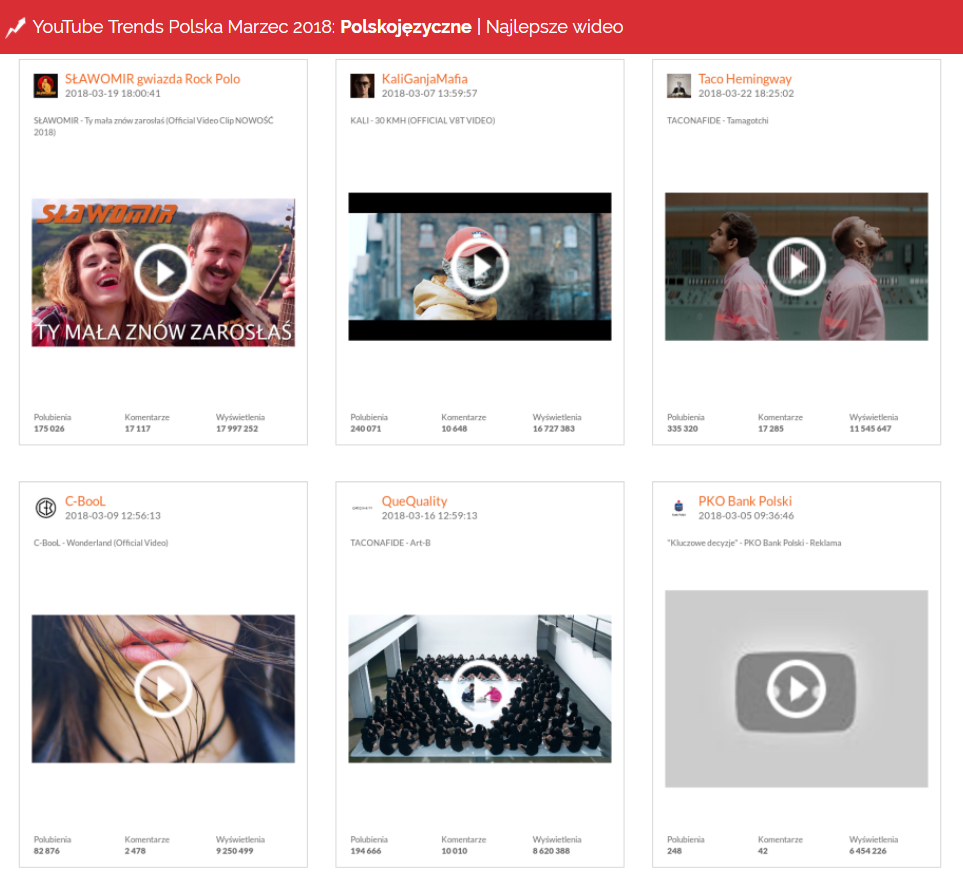Play the SŁAWOMIR Ty mała znów zarosłaś video
Image resolution: width=963 pixels, height=877 pixels.
tap(162, 272)
